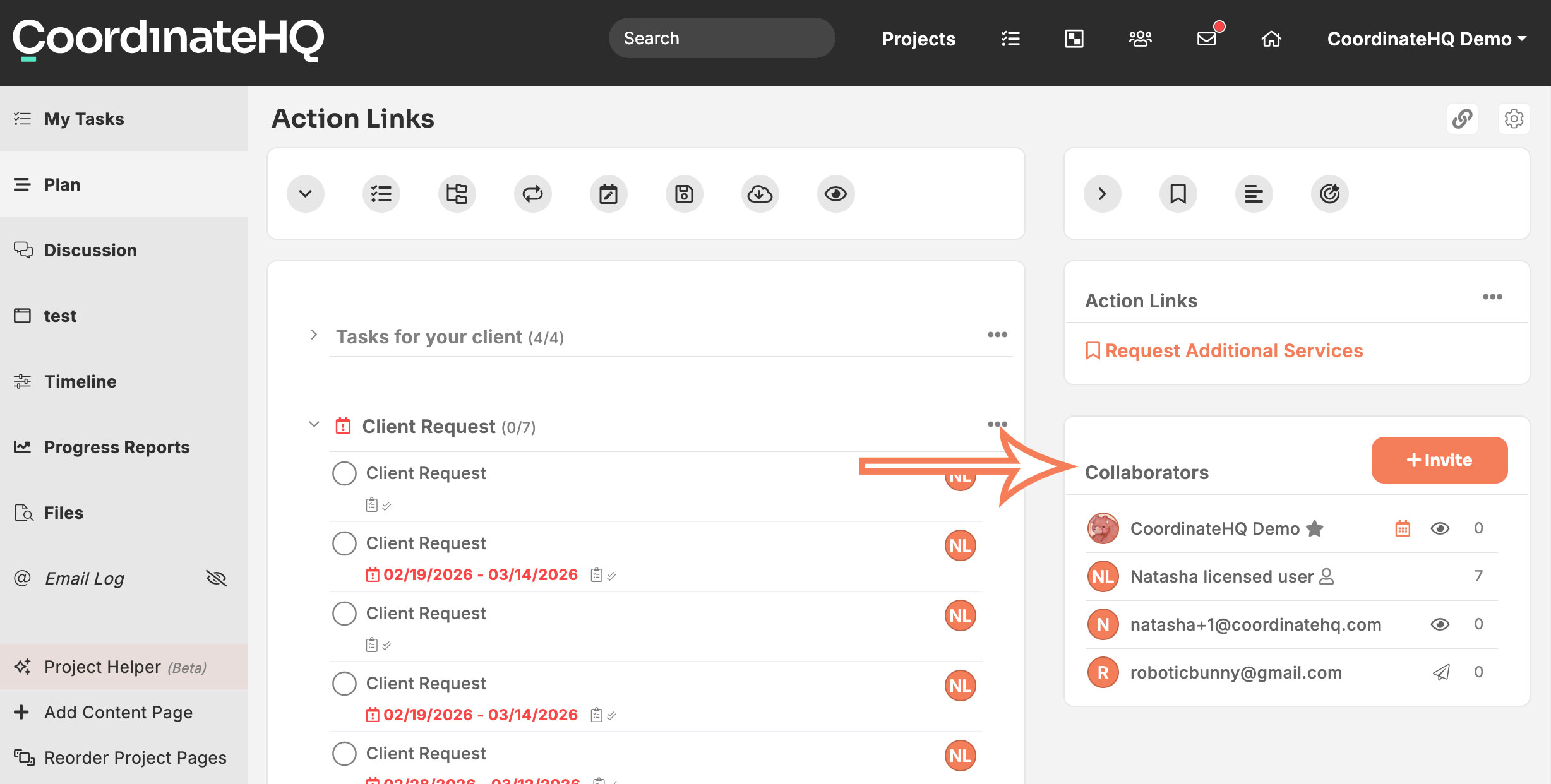Open more options for Tasks for your client
This screenshot has width=1551, height=784.
tap(998, 335)
